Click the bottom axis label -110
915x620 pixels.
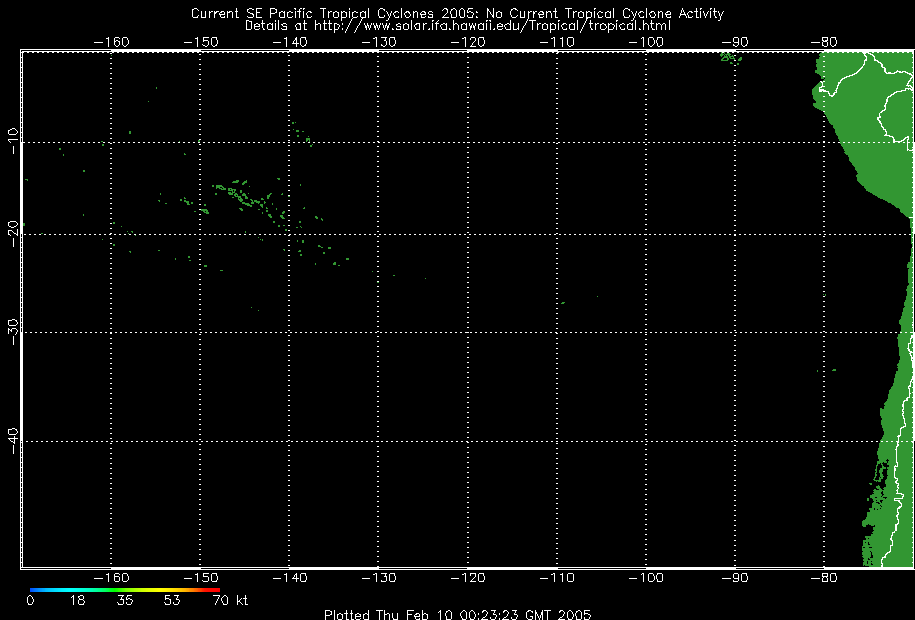pos(557,577)
